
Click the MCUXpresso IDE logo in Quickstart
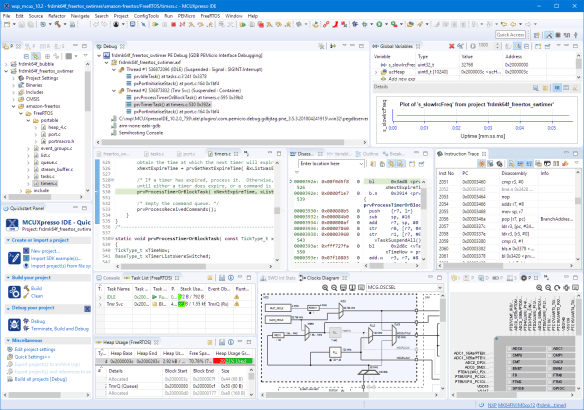(x=12, y=225)
